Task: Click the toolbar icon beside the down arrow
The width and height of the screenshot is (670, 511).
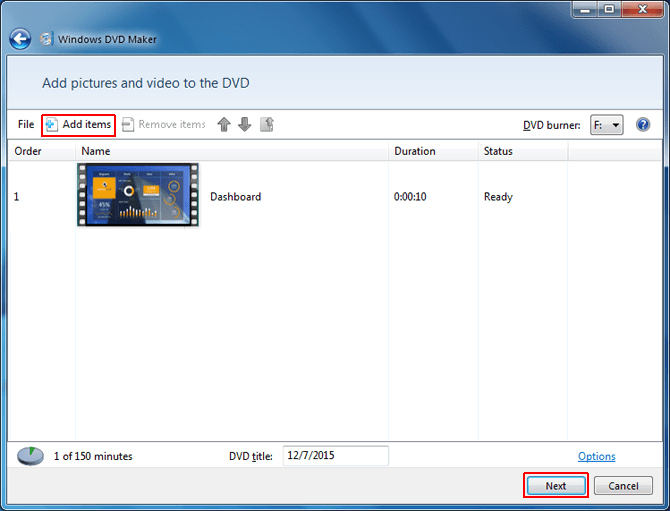Action: [x=267, y=125]
